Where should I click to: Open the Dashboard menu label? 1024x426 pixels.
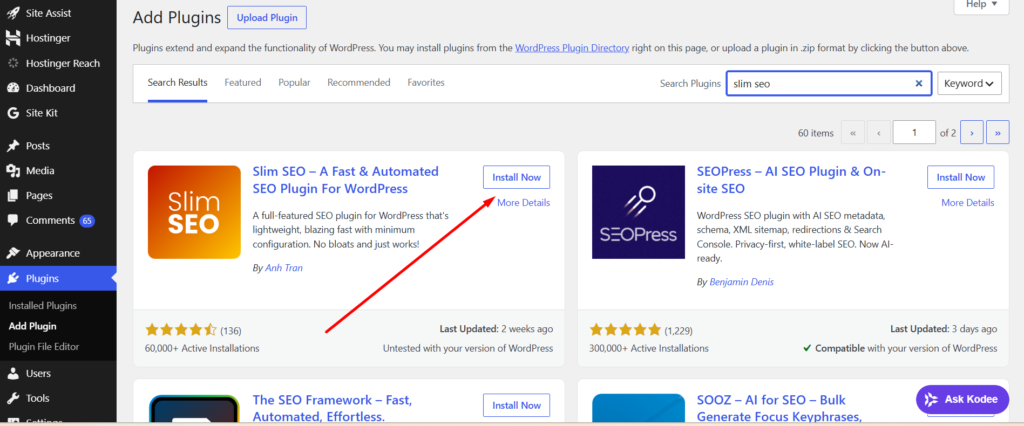coord(50,88)
